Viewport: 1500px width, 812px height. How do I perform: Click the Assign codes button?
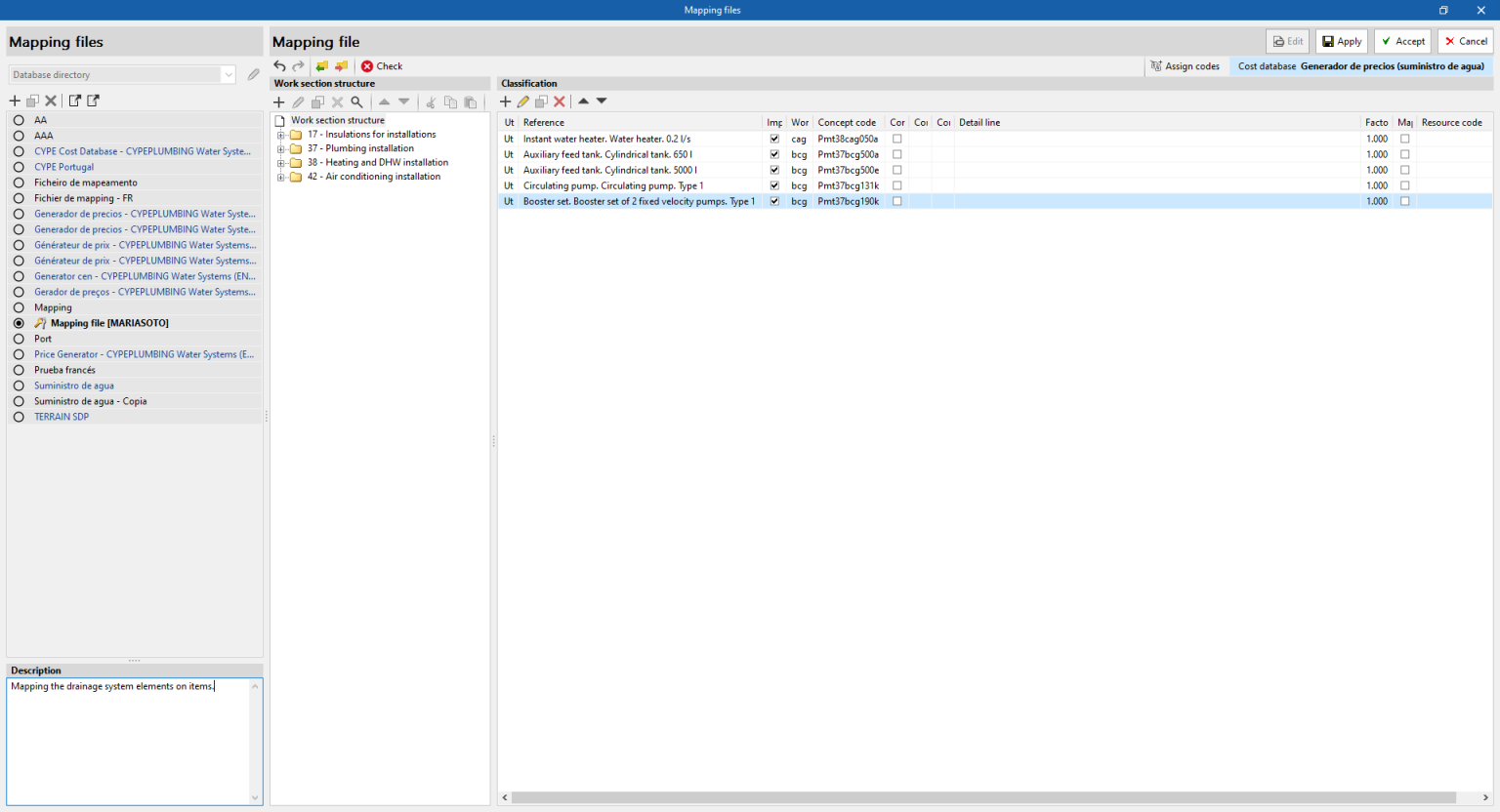[x=1185, y=66]
